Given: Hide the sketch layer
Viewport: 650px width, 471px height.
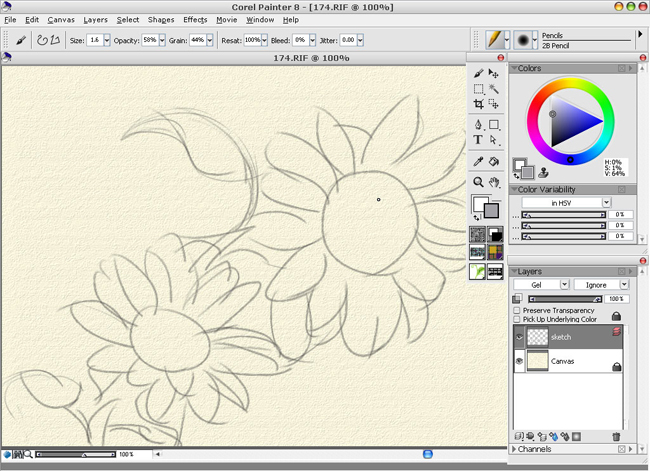Looking at the screenshot, I should [x=519, y=337].
